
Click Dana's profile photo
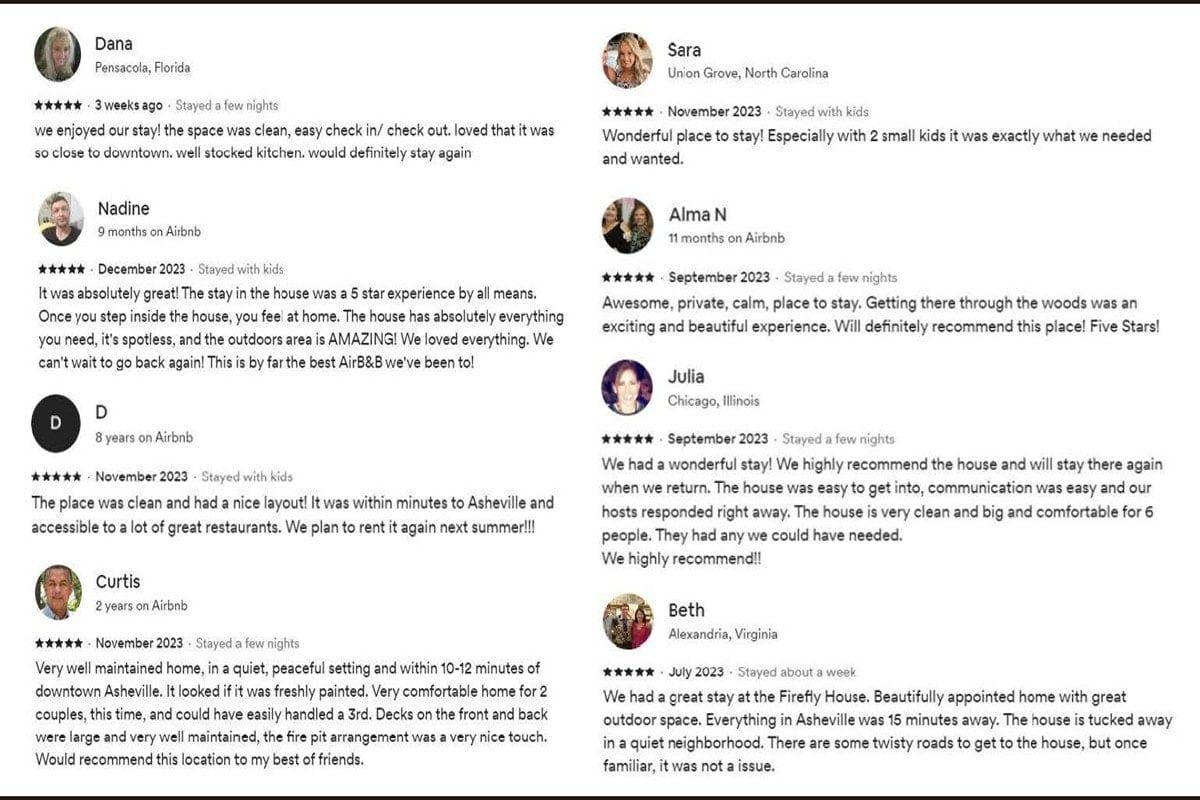(58, 54)
